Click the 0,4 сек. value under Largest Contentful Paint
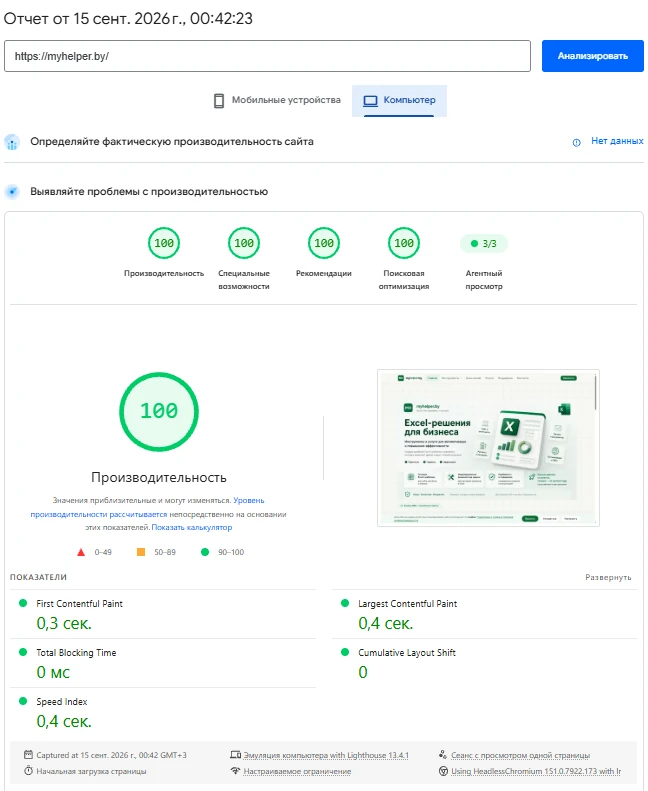Screen dimensions: 648x791 386,624
